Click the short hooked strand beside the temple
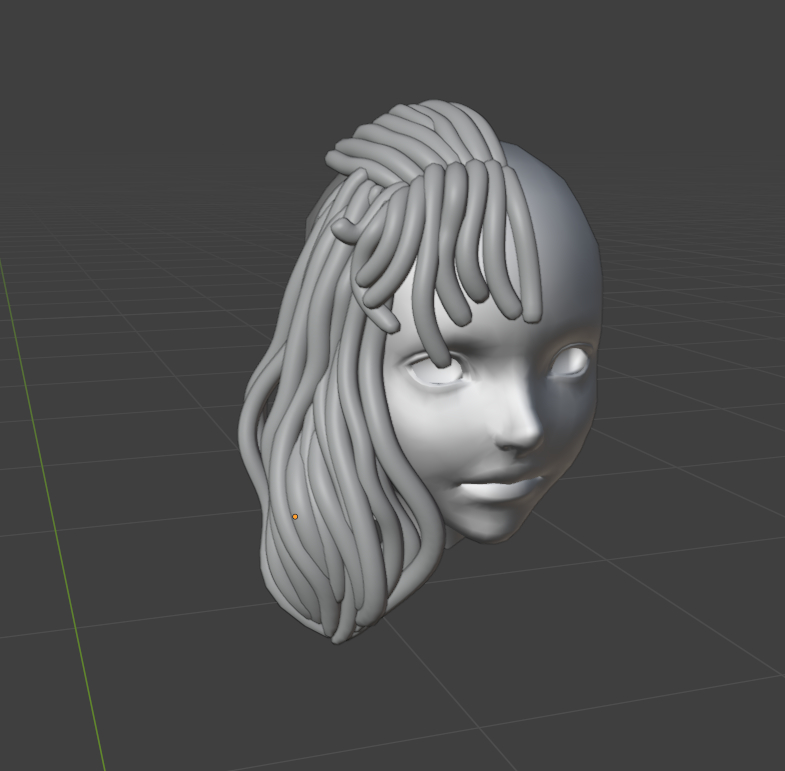785x771 pixels. pyautogui.click(x=380, y=315)
